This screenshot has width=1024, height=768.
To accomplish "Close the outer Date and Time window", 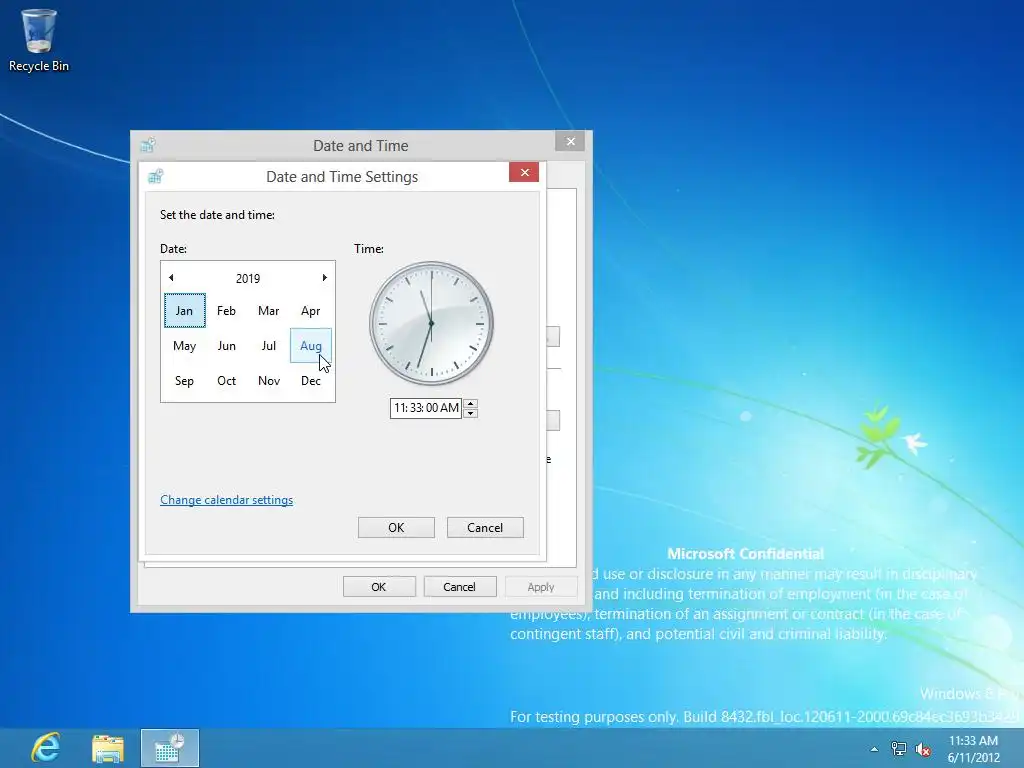I will [570, 141].
